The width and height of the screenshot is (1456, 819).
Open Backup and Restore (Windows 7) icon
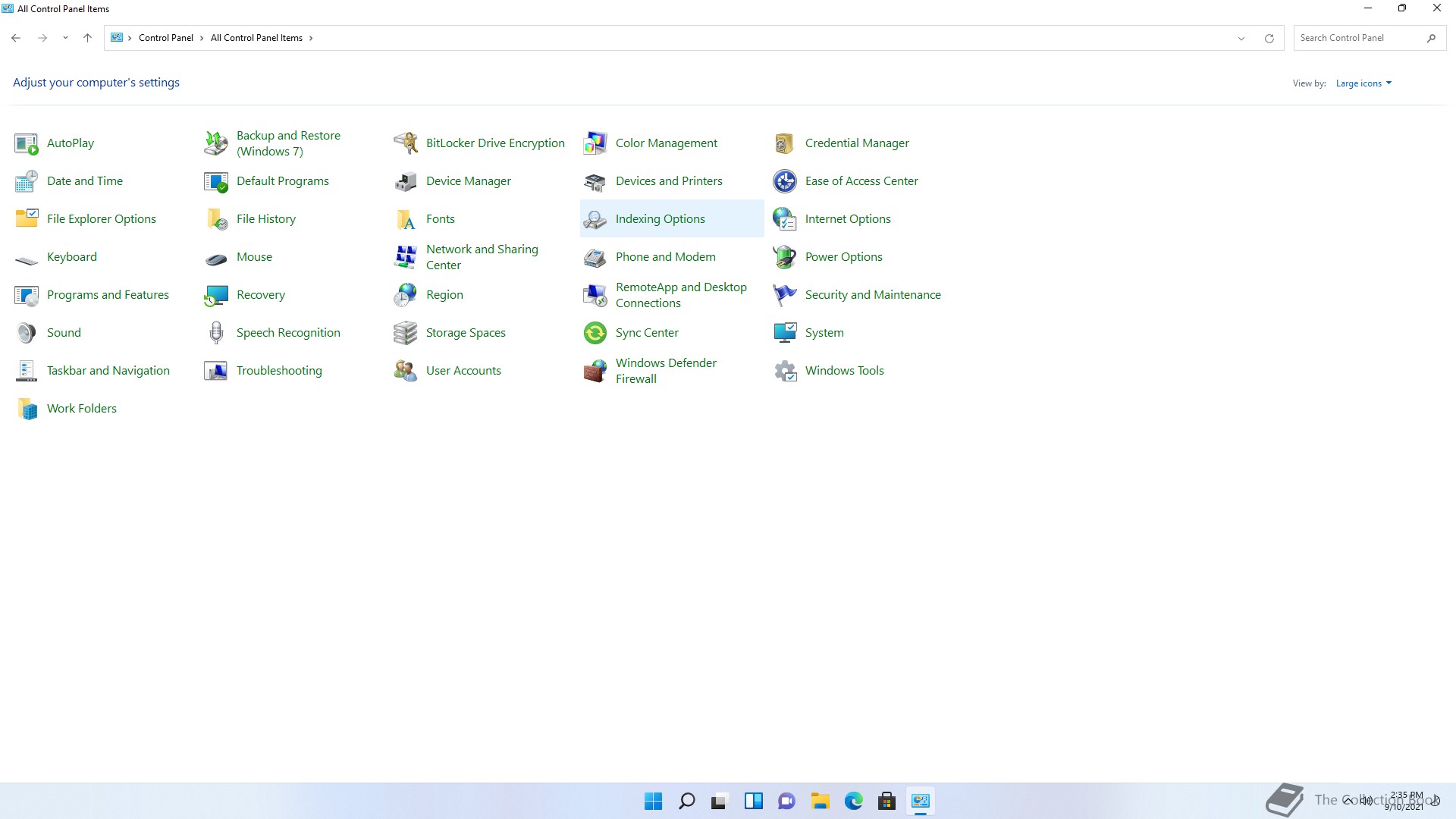tap(216, 143)
